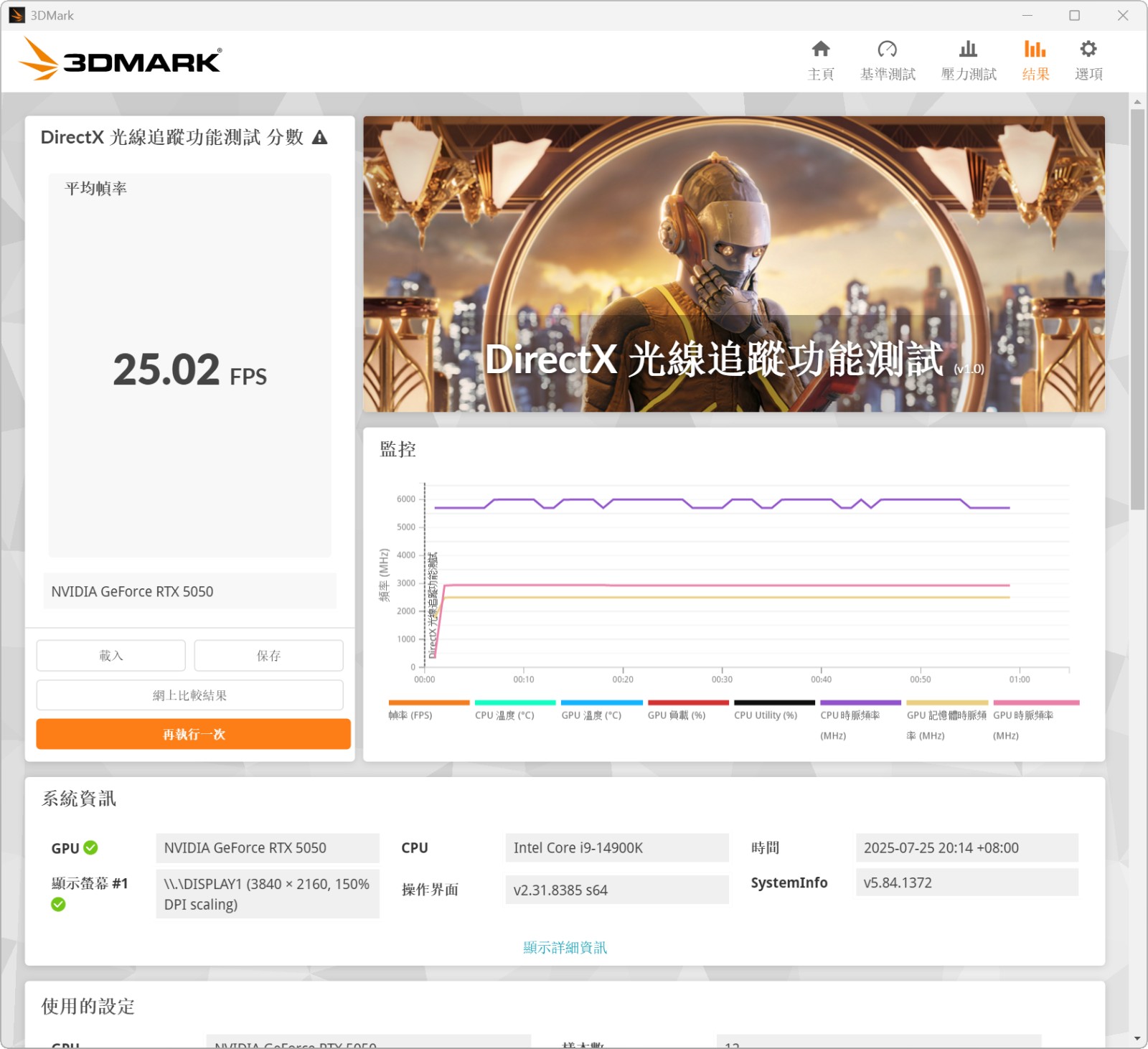Click the scrollbar up arrow

(x=1137, y=102)
